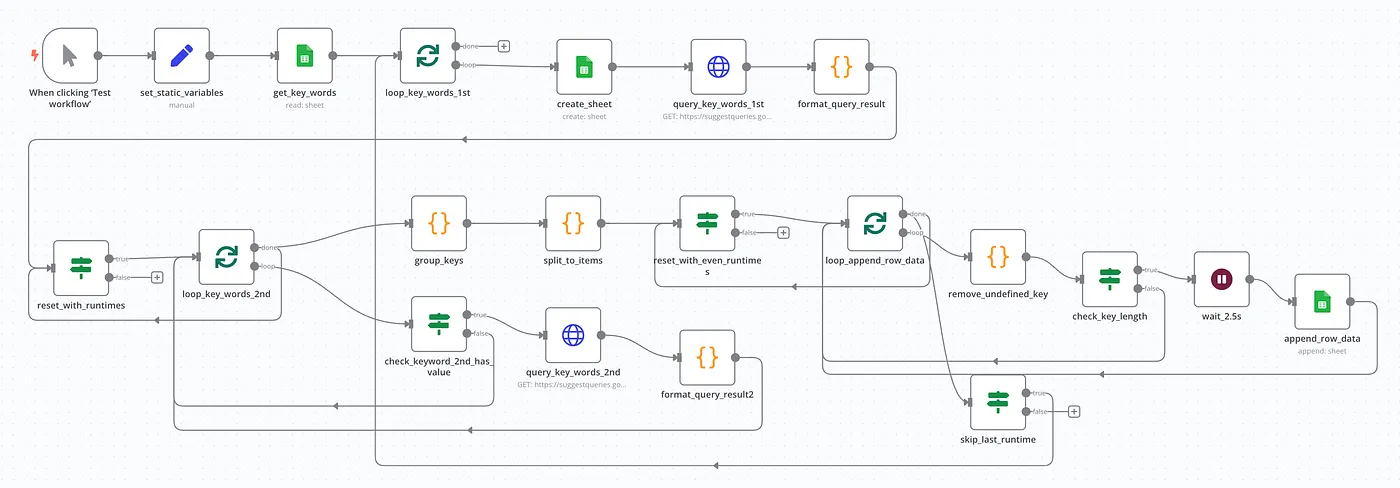The width and height of the screenshot is (1400, 488).
Task: Click the done output dot of loop_append_row_data
Action: [904, 213]
